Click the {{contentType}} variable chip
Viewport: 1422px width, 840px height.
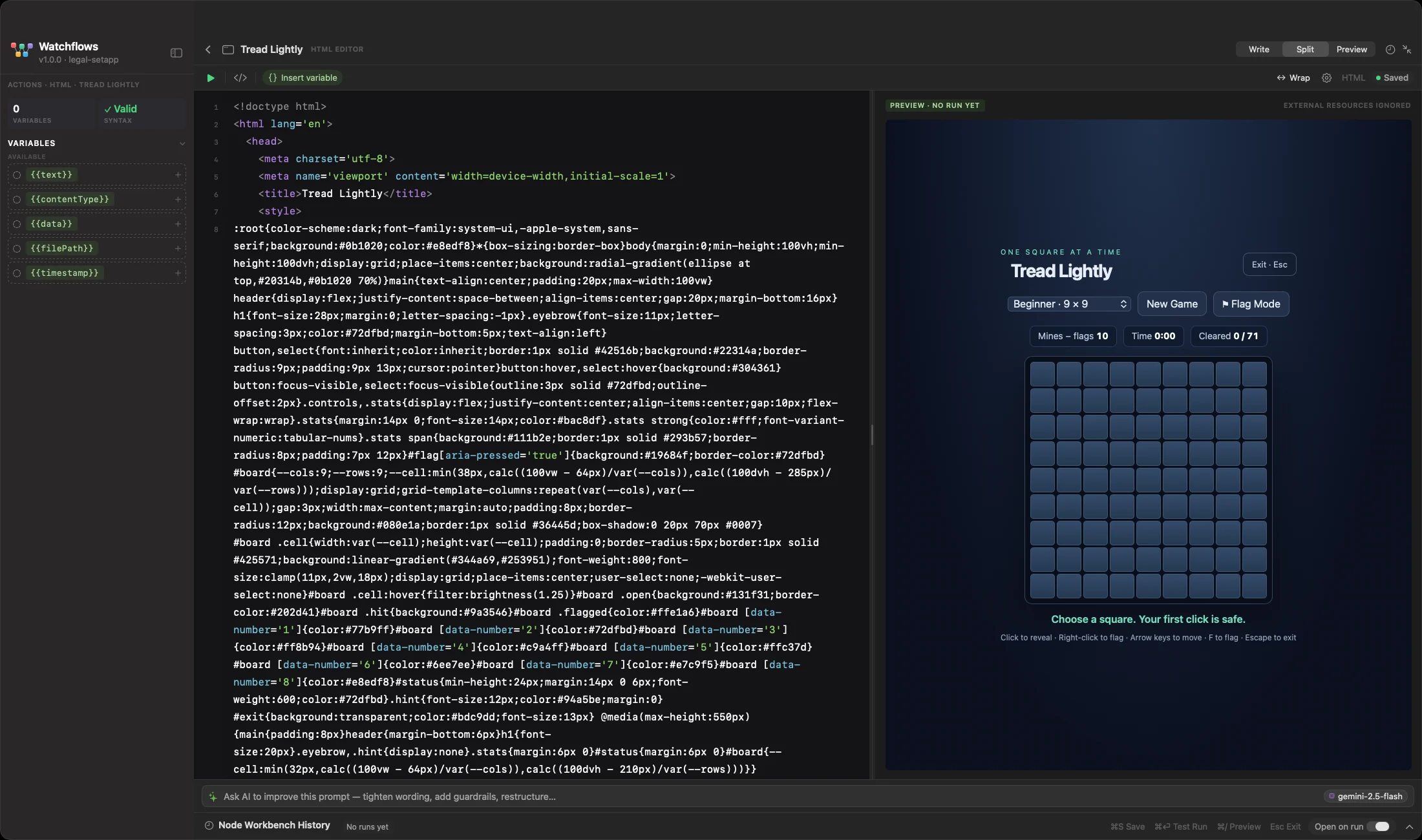70,199
